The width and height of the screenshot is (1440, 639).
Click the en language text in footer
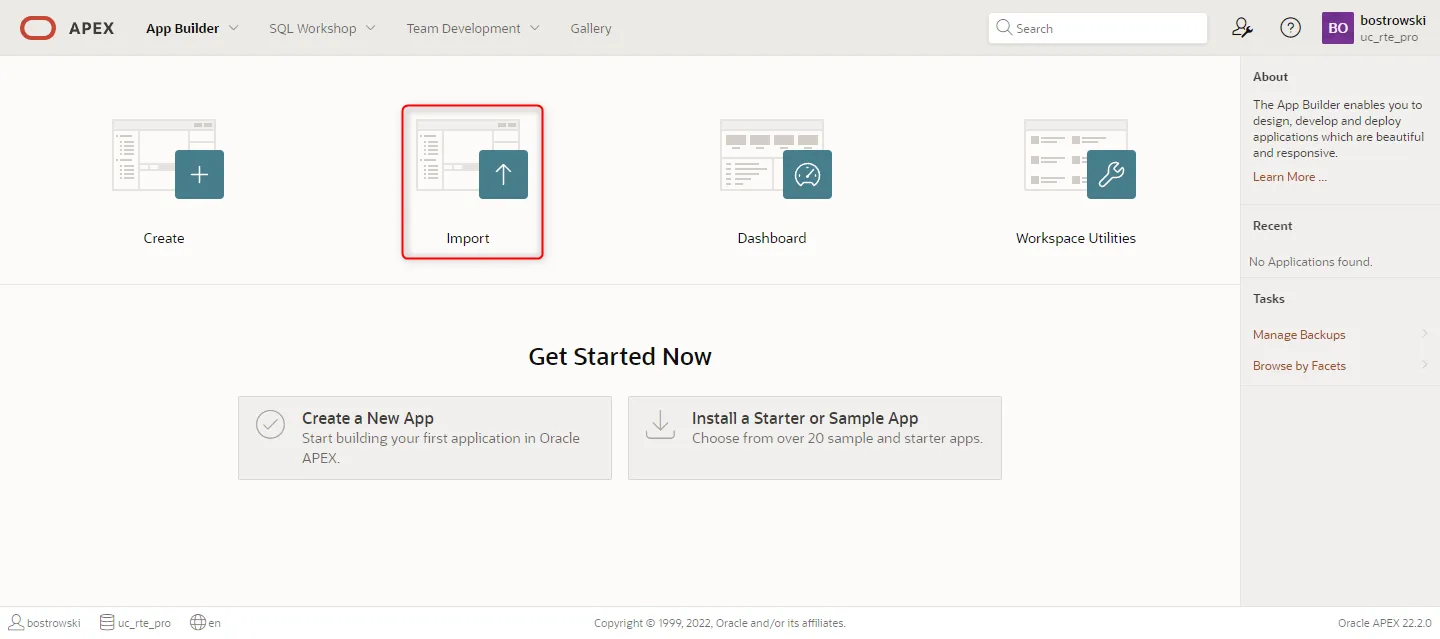coord(215,623)
